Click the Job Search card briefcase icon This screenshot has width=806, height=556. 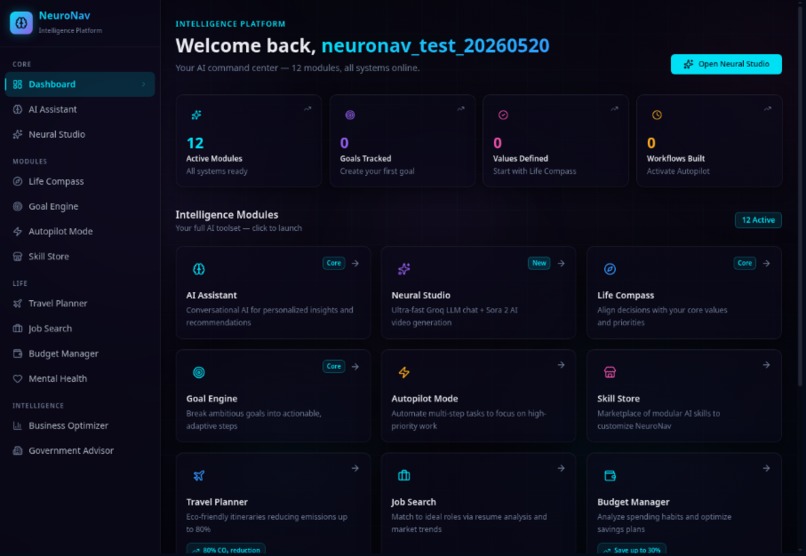point(404,476)
